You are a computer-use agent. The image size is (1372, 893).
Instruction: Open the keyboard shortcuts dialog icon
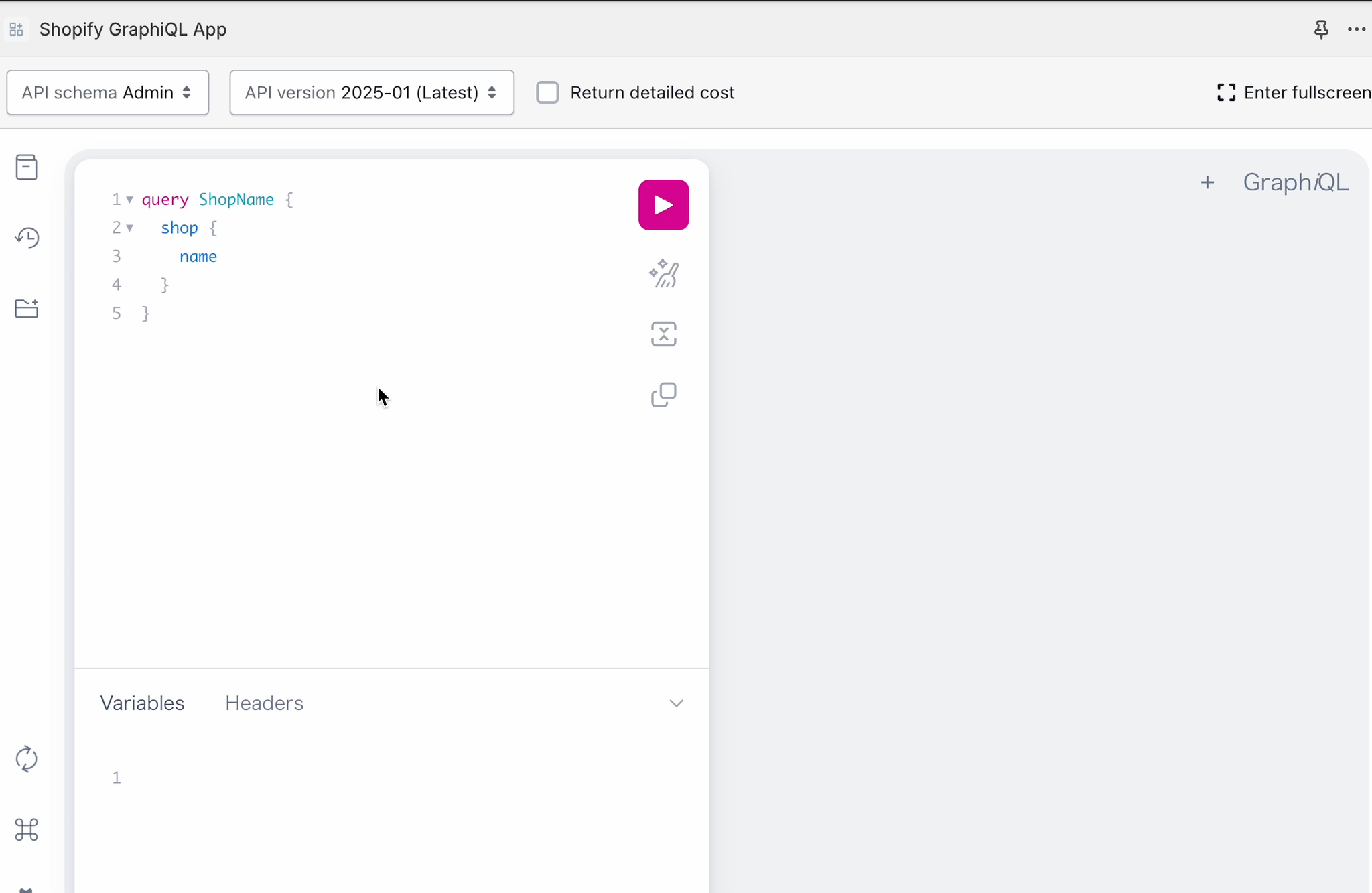tap(27, 829)
